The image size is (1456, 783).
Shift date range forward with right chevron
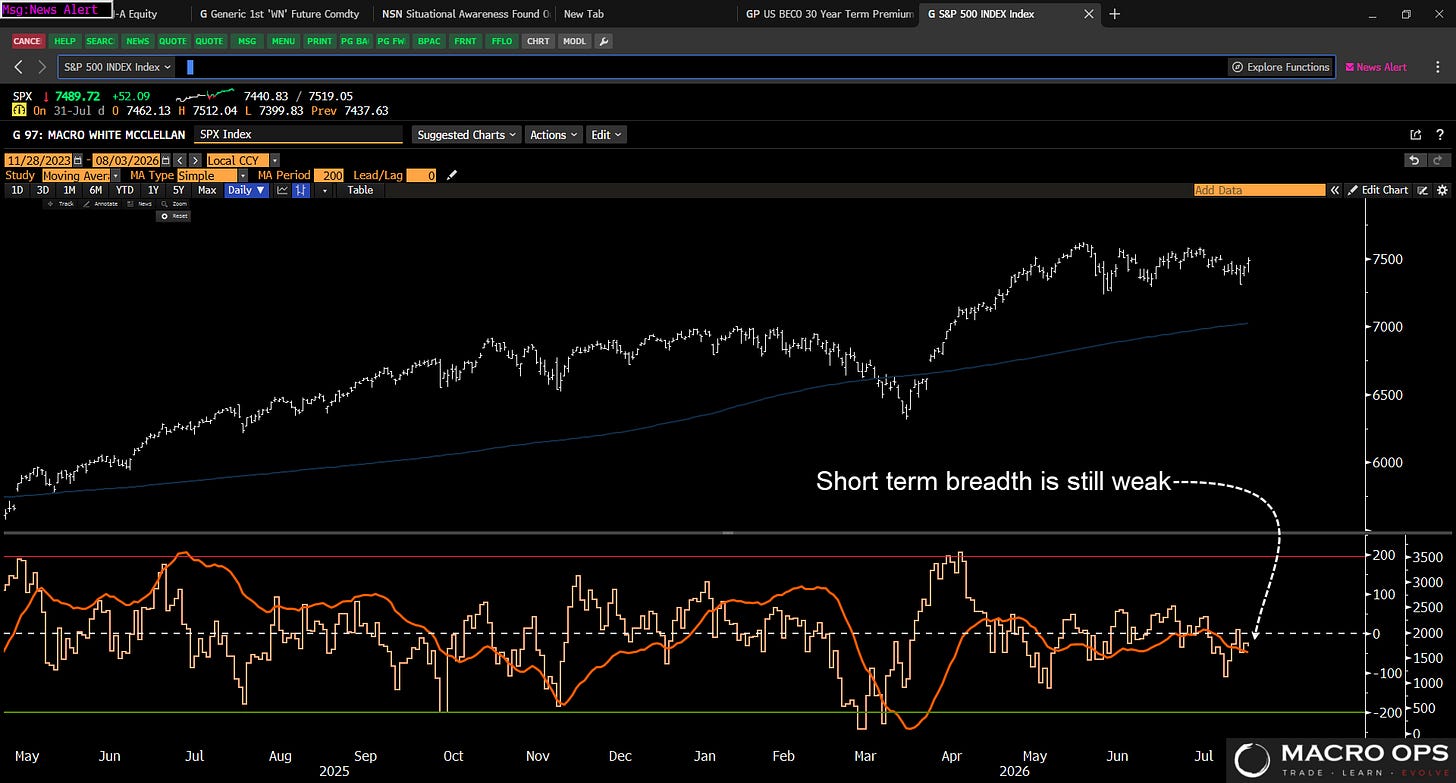[x=193, y=160]
